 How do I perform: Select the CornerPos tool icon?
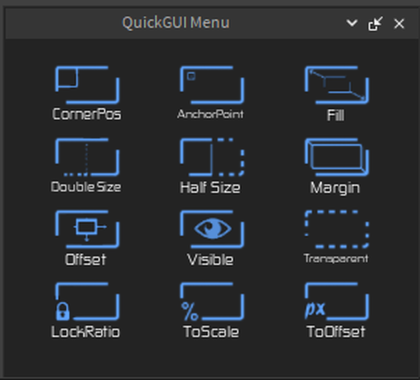tap(87, 85)
